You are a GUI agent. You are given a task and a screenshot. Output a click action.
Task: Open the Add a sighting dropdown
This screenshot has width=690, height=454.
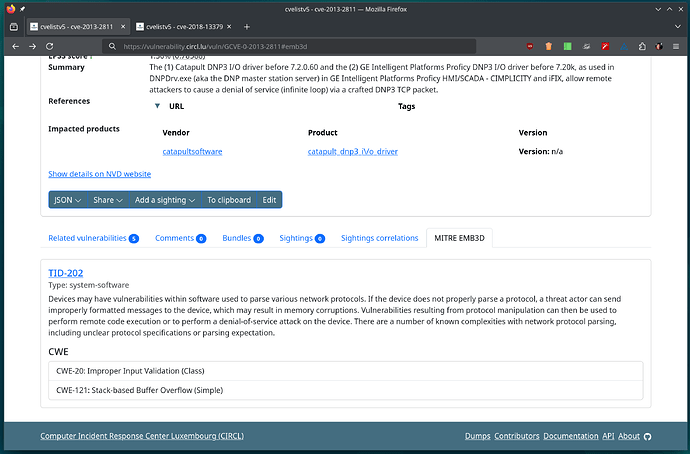pyautogui.click(x=165, y=200)
